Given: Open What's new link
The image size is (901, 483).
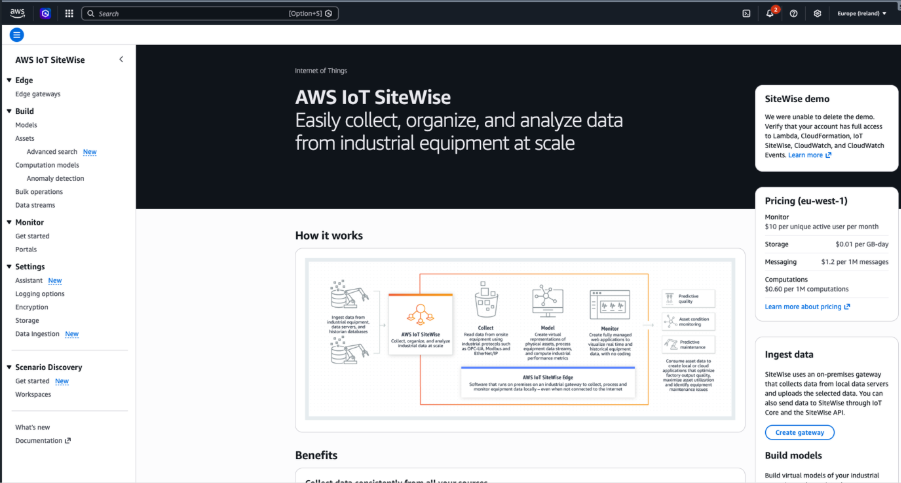Looking at the screenshot, I should (33, 427).
